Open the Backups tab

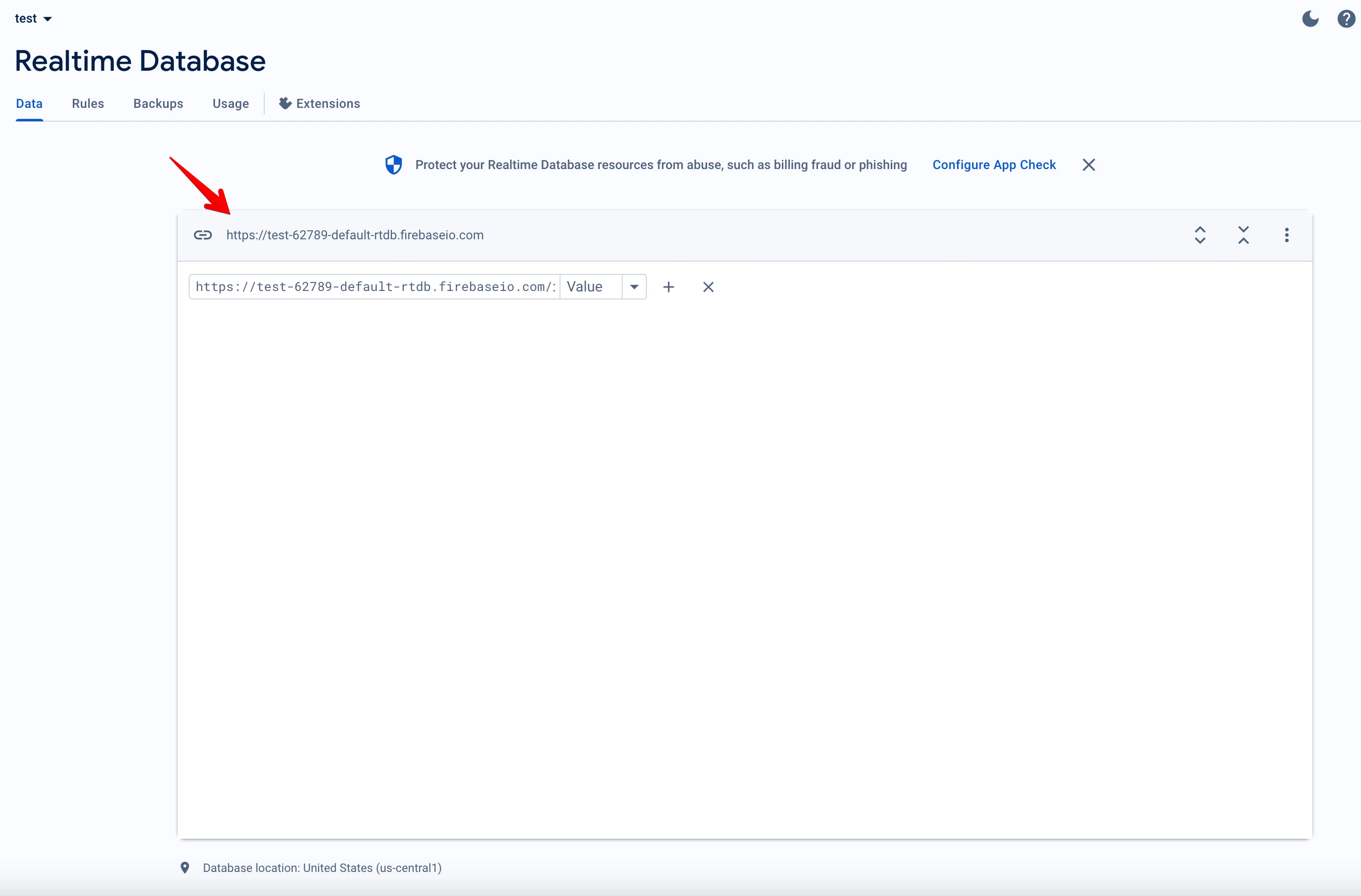pos(158,103)
